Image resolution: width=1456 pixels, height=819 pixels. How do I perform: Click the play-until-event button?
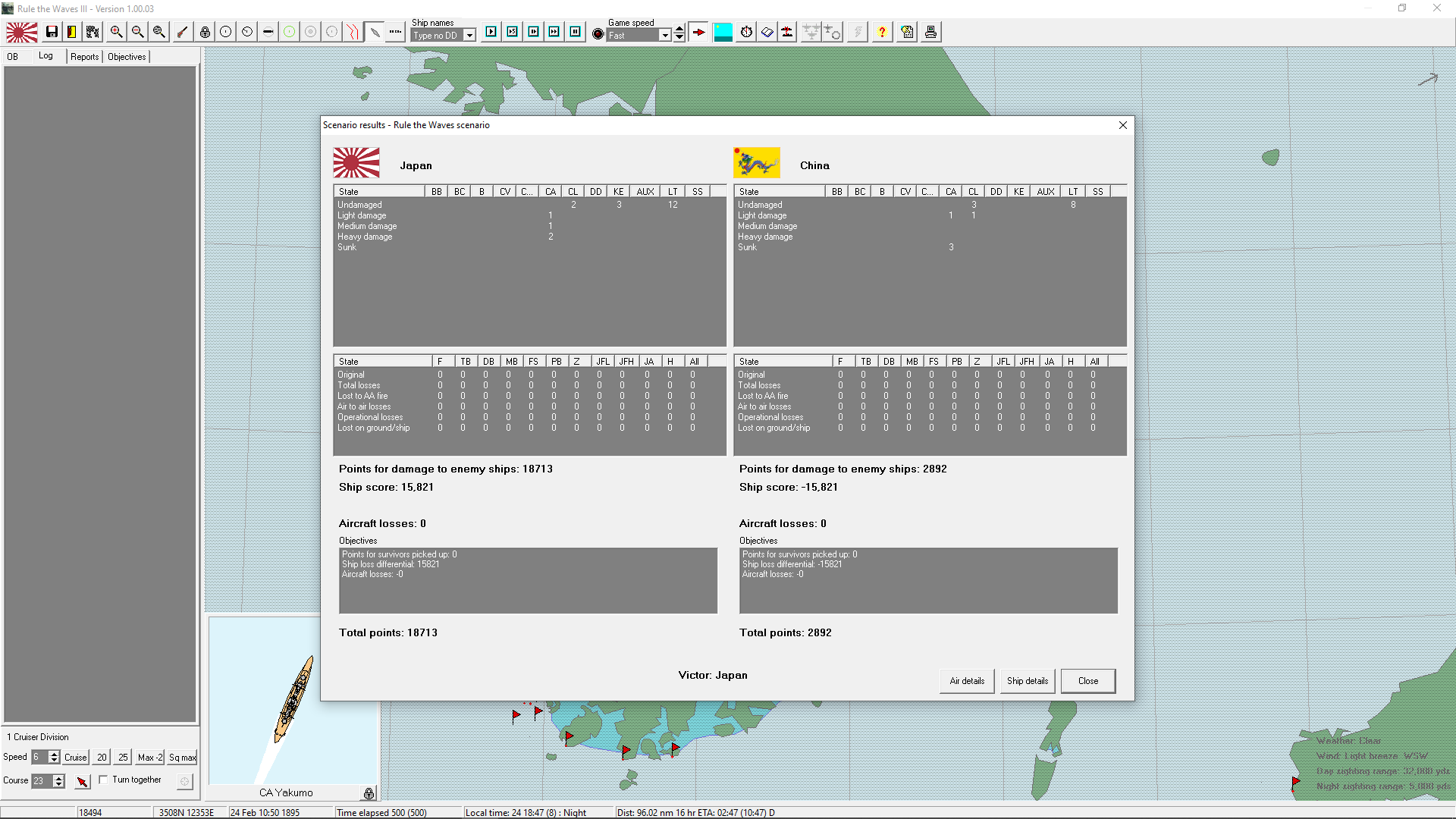click(x=534, y=32)
